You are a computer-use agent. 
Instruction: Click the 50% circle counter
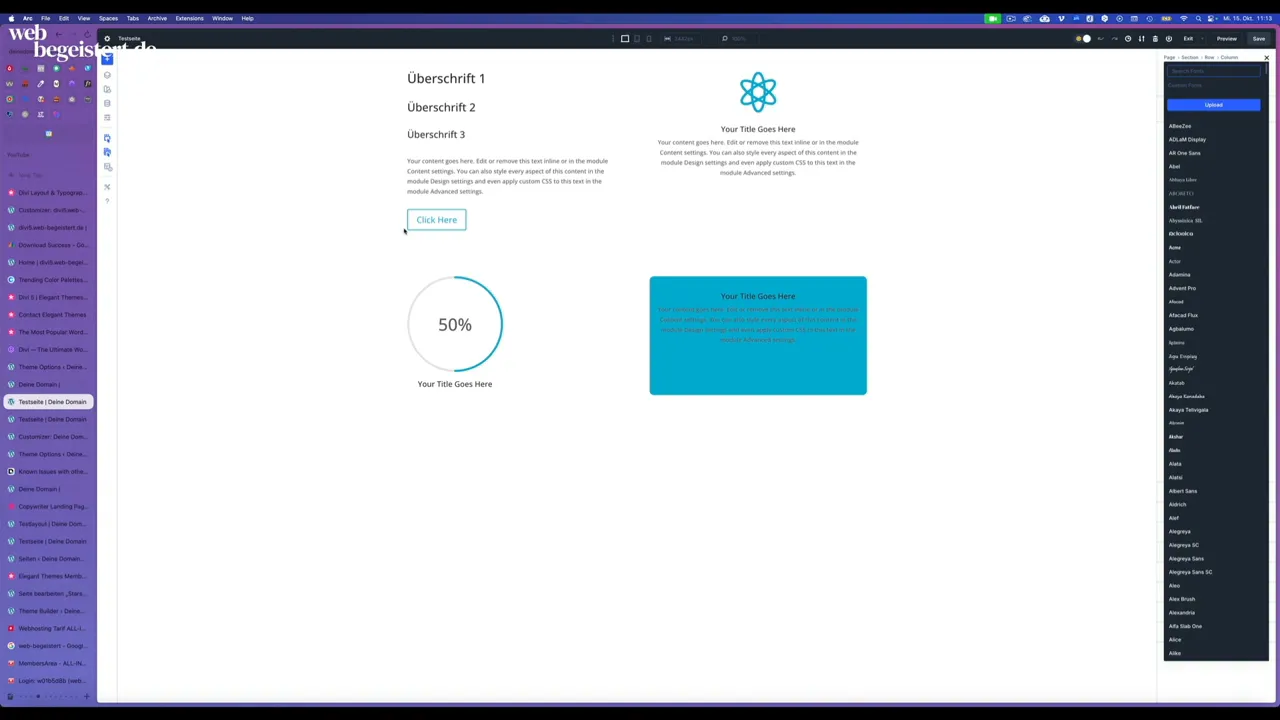click(x=455, y=324)
